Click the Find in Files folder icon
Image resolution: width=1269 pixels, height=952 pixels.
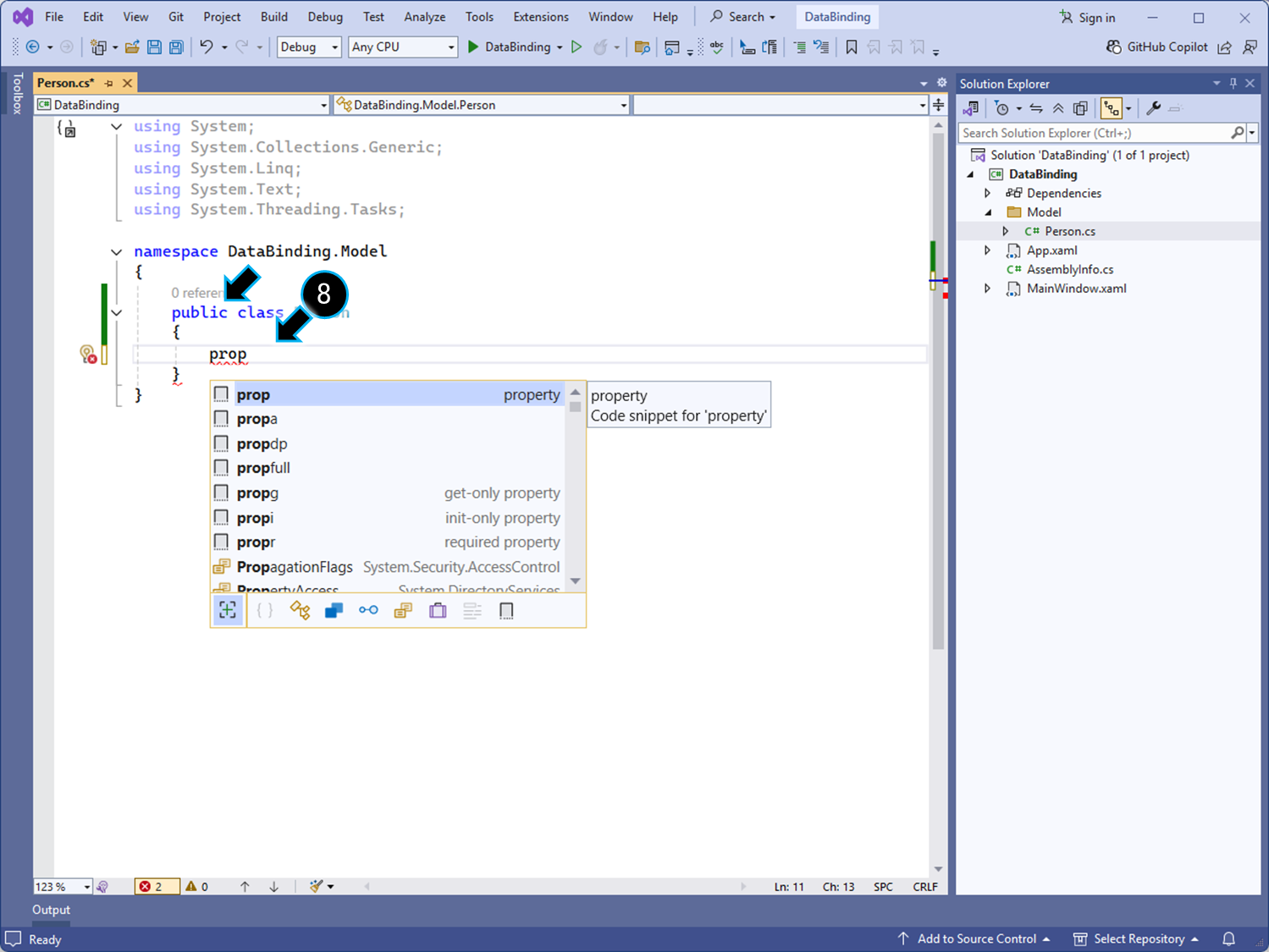point(643,47)
